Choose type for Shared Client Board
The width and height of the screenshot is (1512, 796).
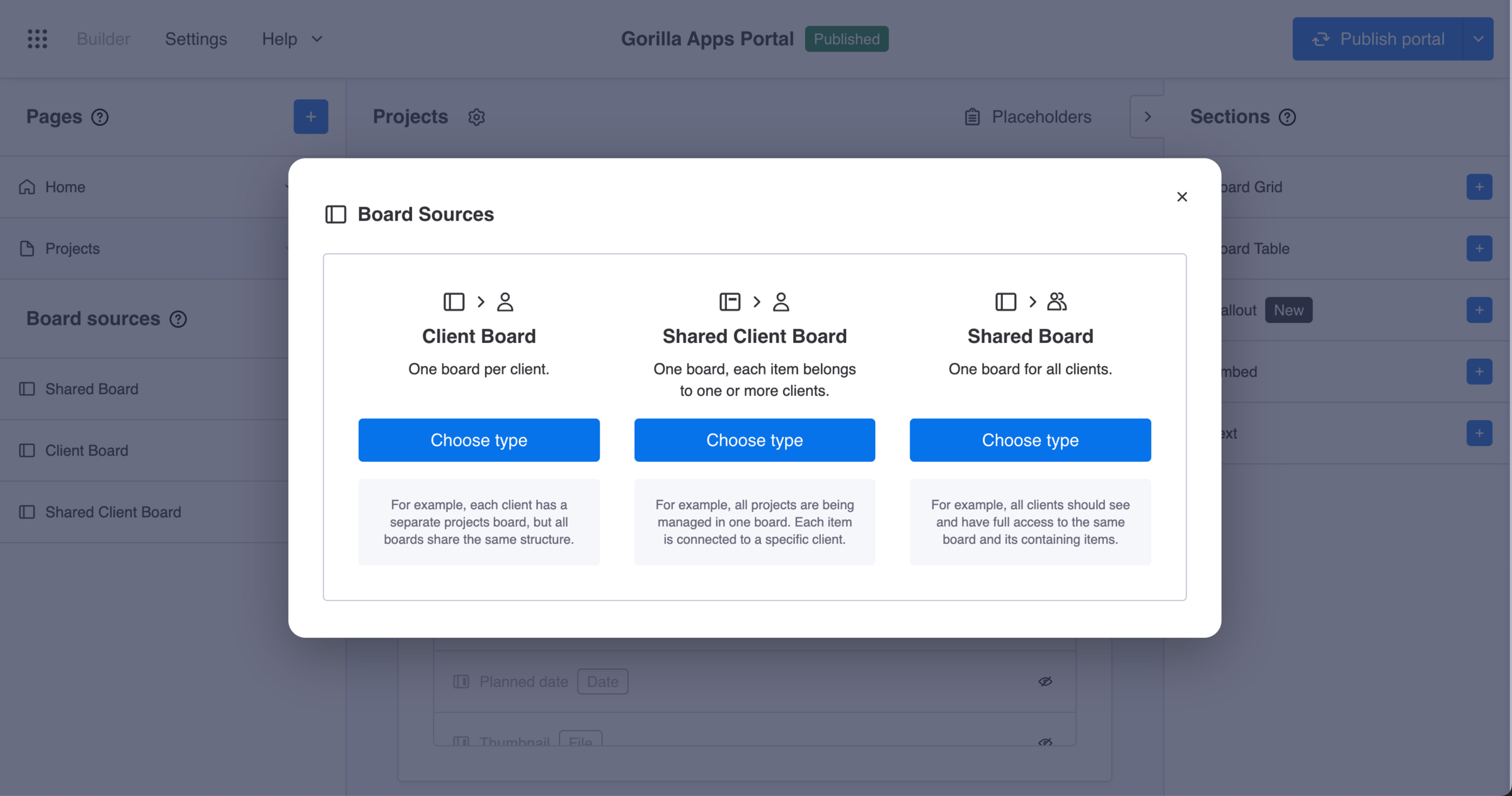coord(755,440)
